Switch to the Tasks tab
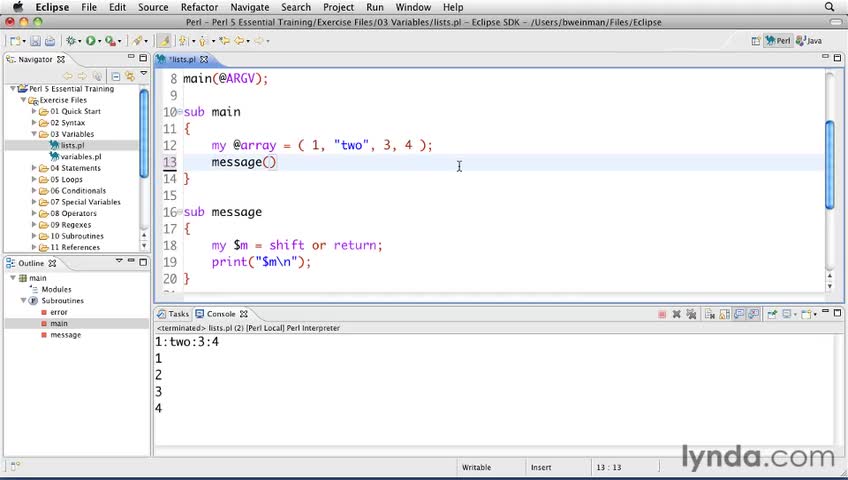The width and height of the screenshot is (848, 480). click(x=173, y=314)
